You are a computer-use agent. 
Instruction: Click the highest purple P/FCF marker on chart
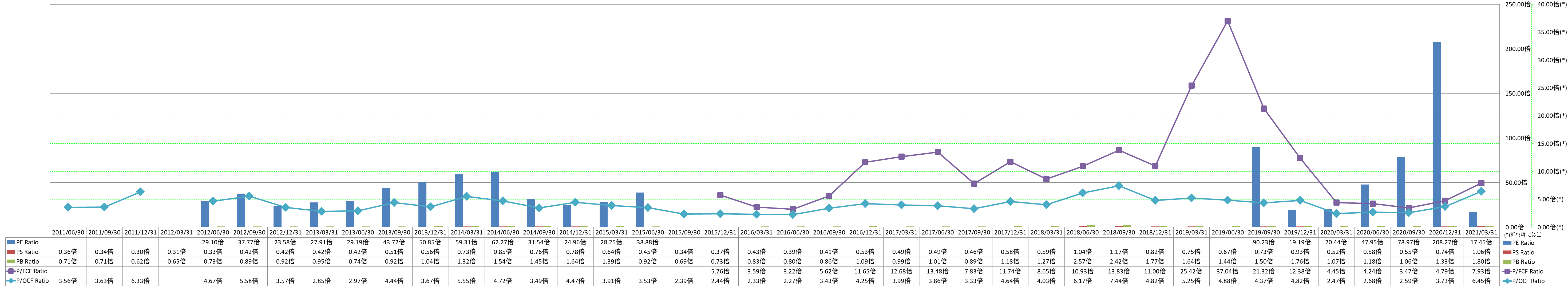click(1228, 21)
